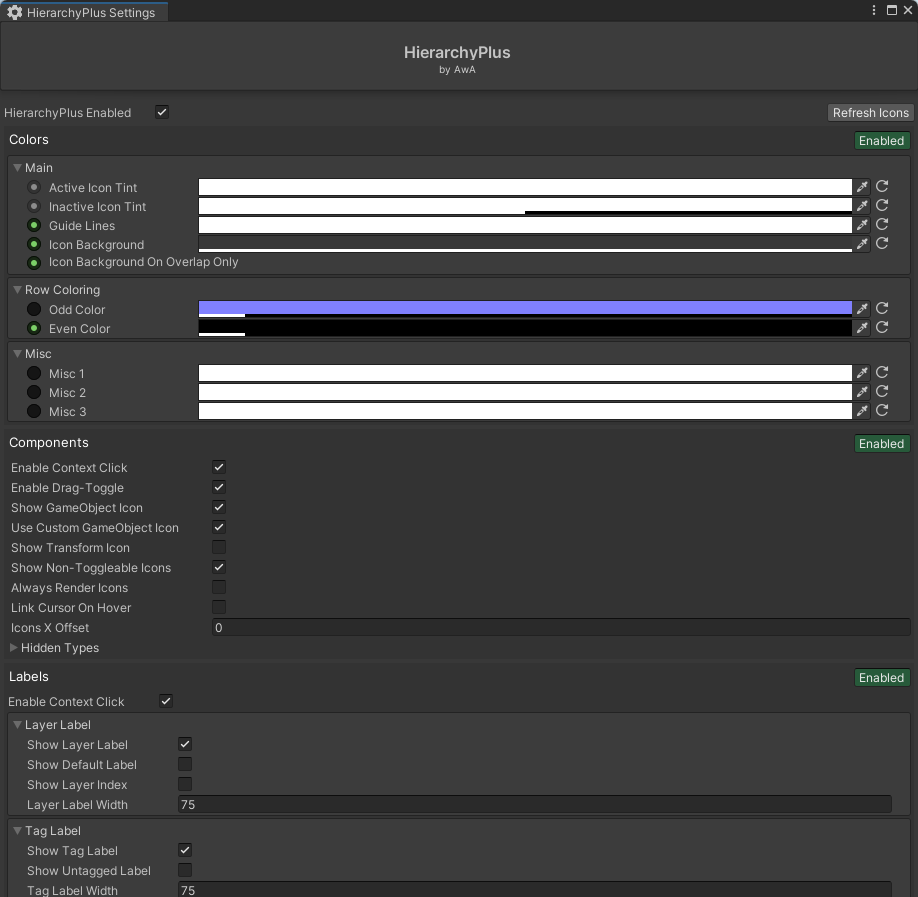Reset the Even Color value

pyautogui.click(x=882, y=328)
